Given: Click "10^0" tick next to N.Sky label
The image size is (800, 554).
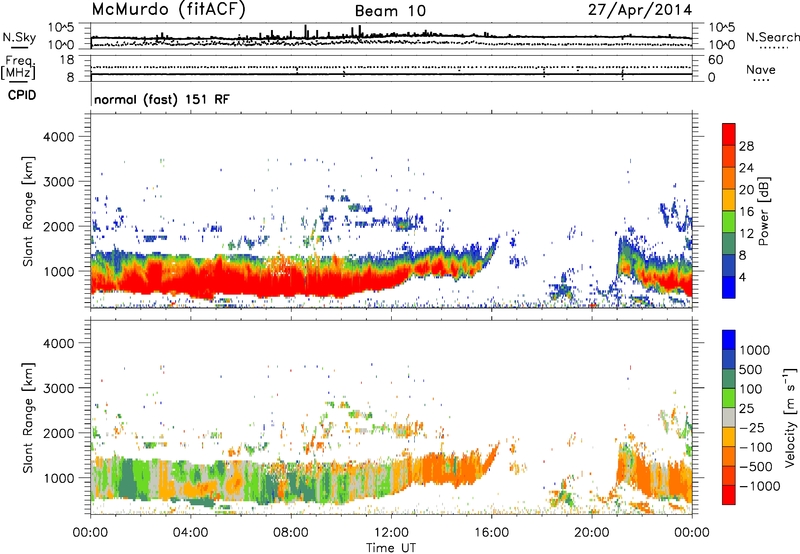Looking at the screenshot, I should pos(61,45).
